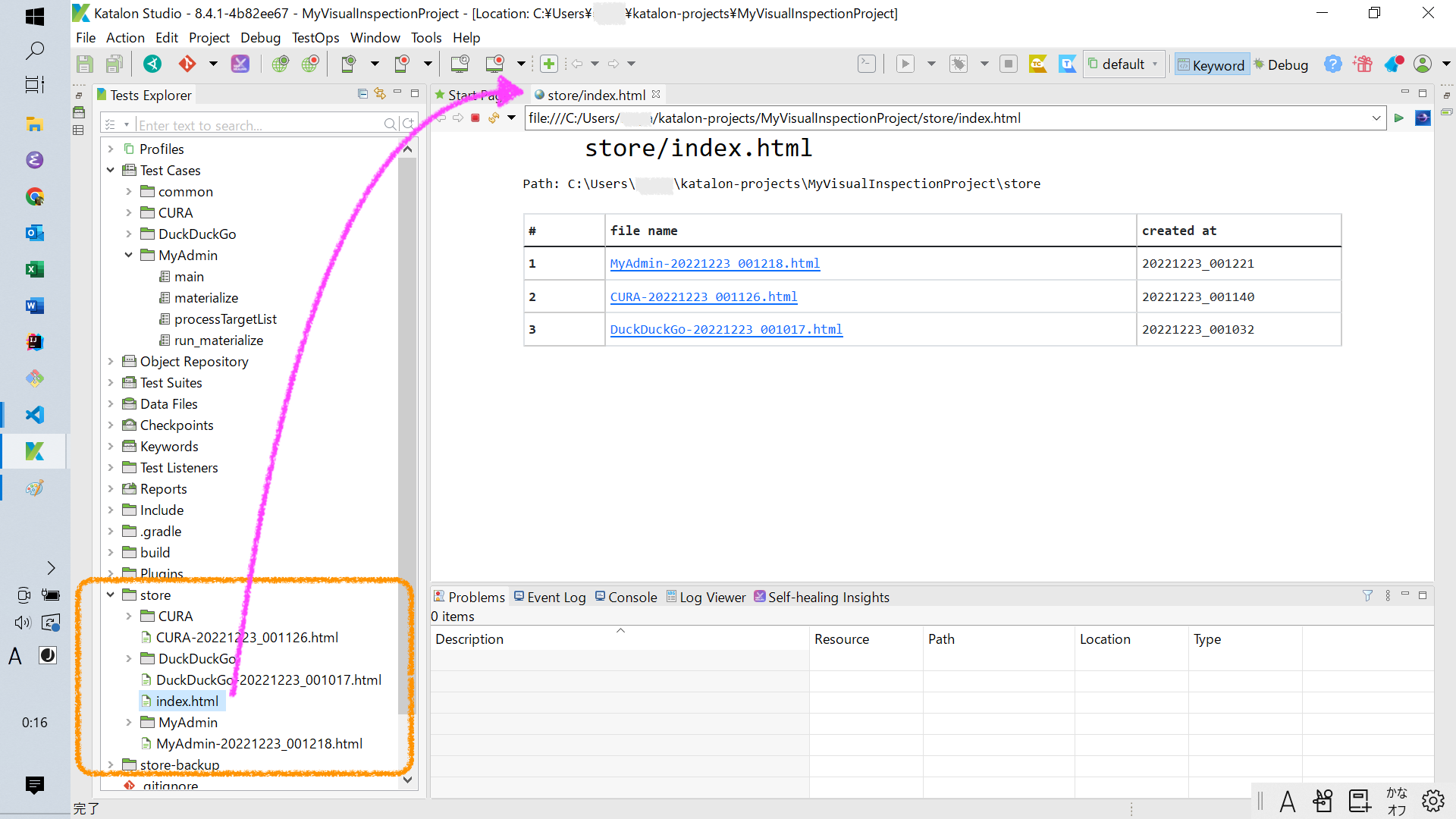Open notifications via the bell icon
This screenshot has width=1456, height=819.
(1394, 64)
